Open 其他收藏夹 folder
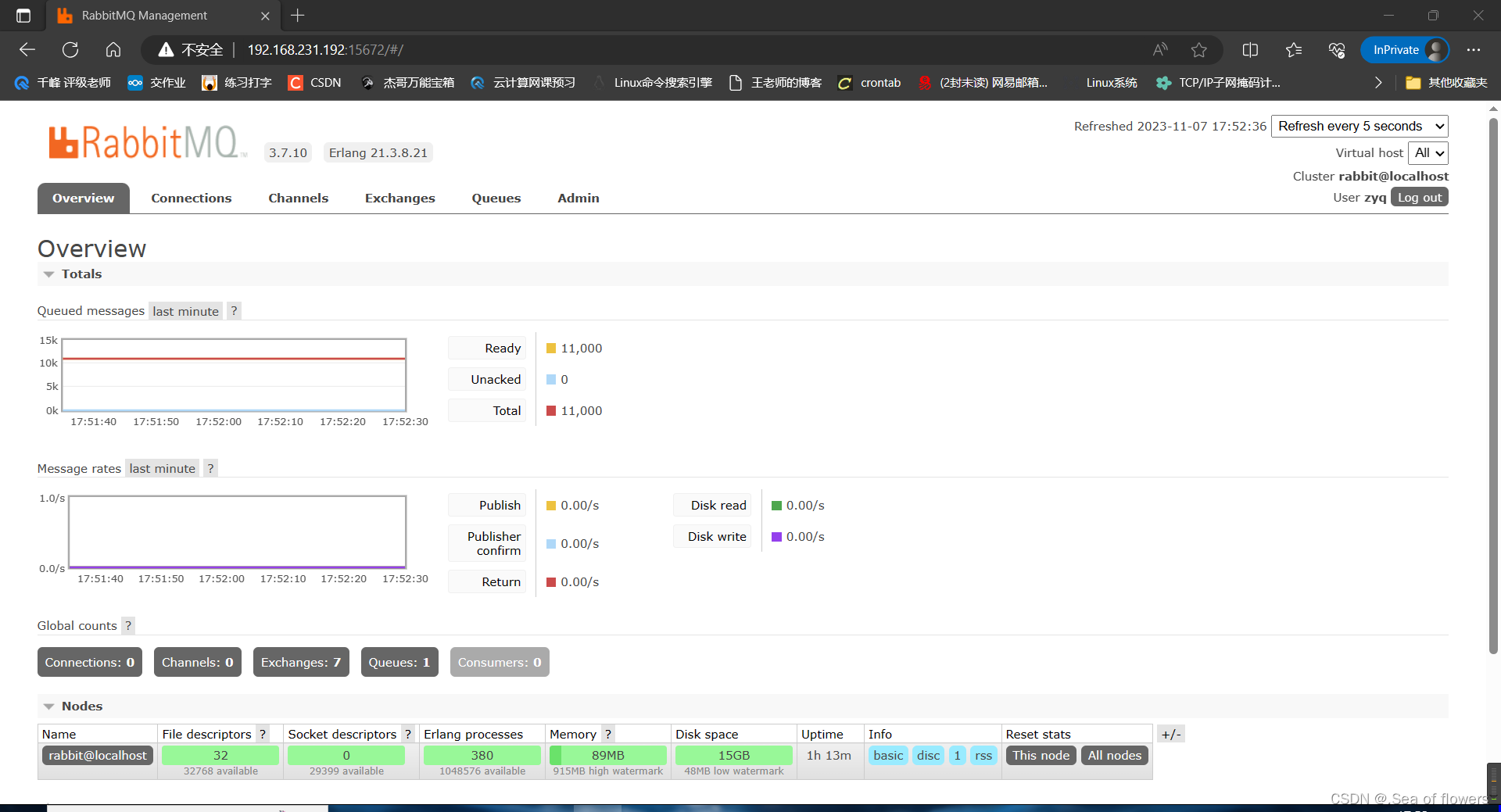 pyautogui.click(x=1446, y=83)
